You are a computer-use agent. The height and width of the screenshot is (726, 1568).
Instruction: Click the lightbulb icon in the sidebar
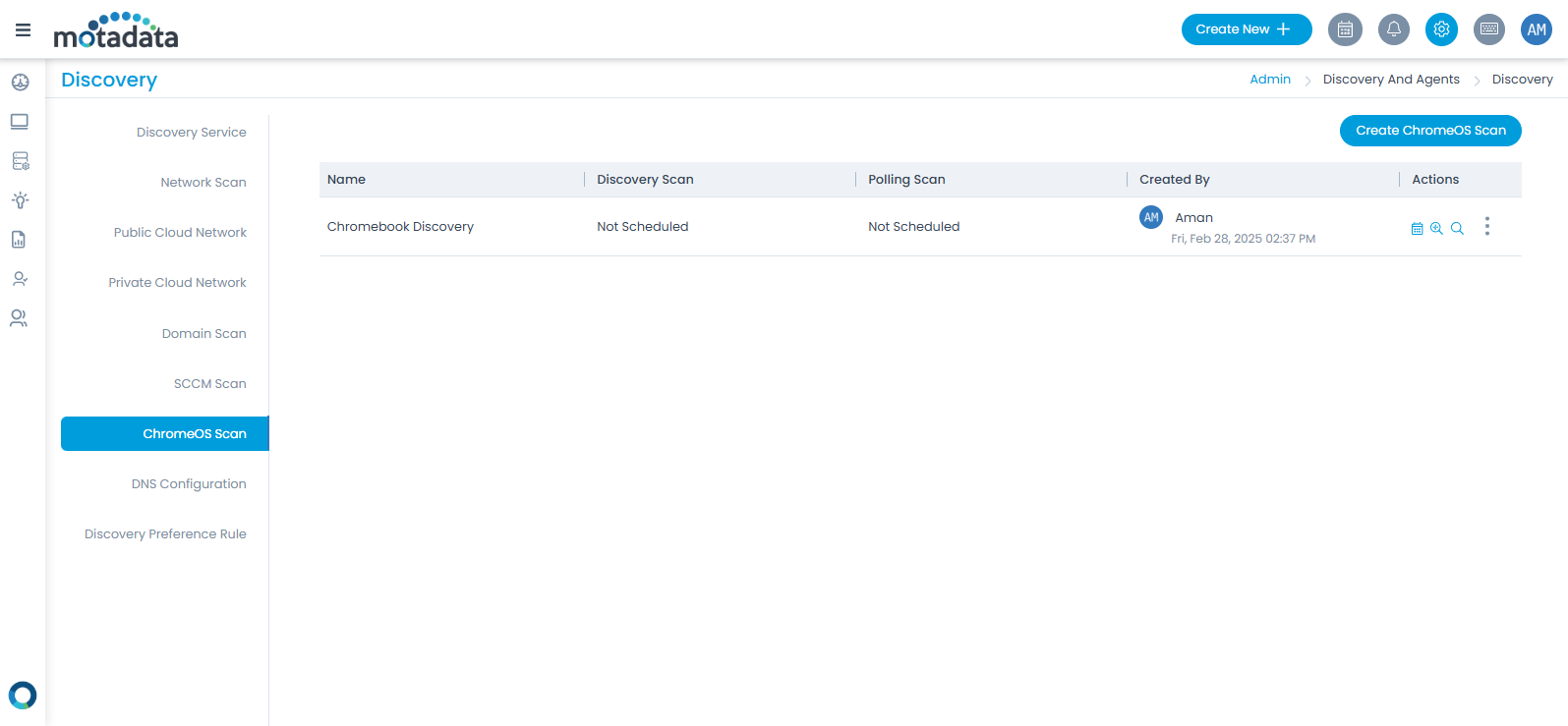20,200
